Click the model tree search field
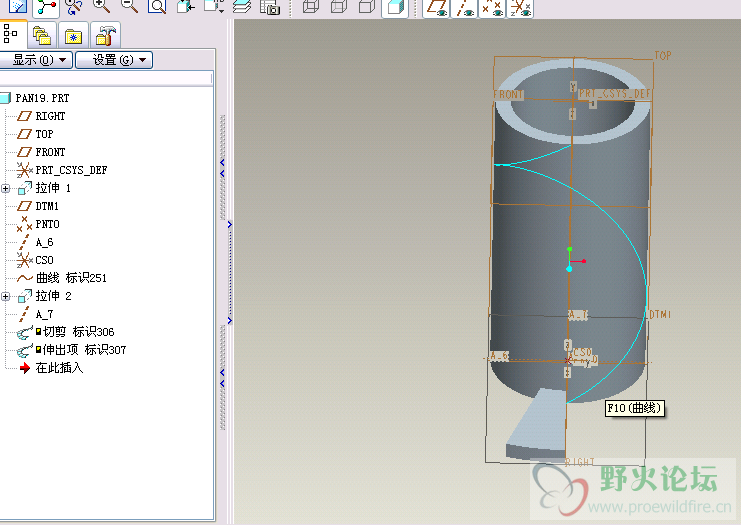 point(106,78)
